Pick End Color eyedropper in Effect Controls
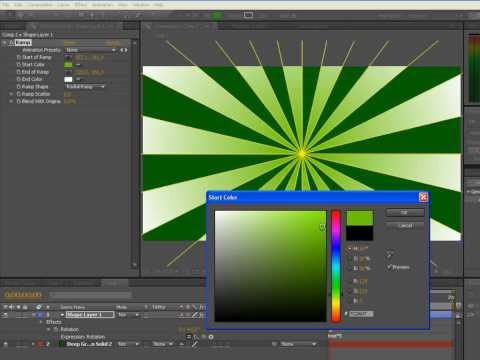The image size is (480, 360). [x=78, y=79]
